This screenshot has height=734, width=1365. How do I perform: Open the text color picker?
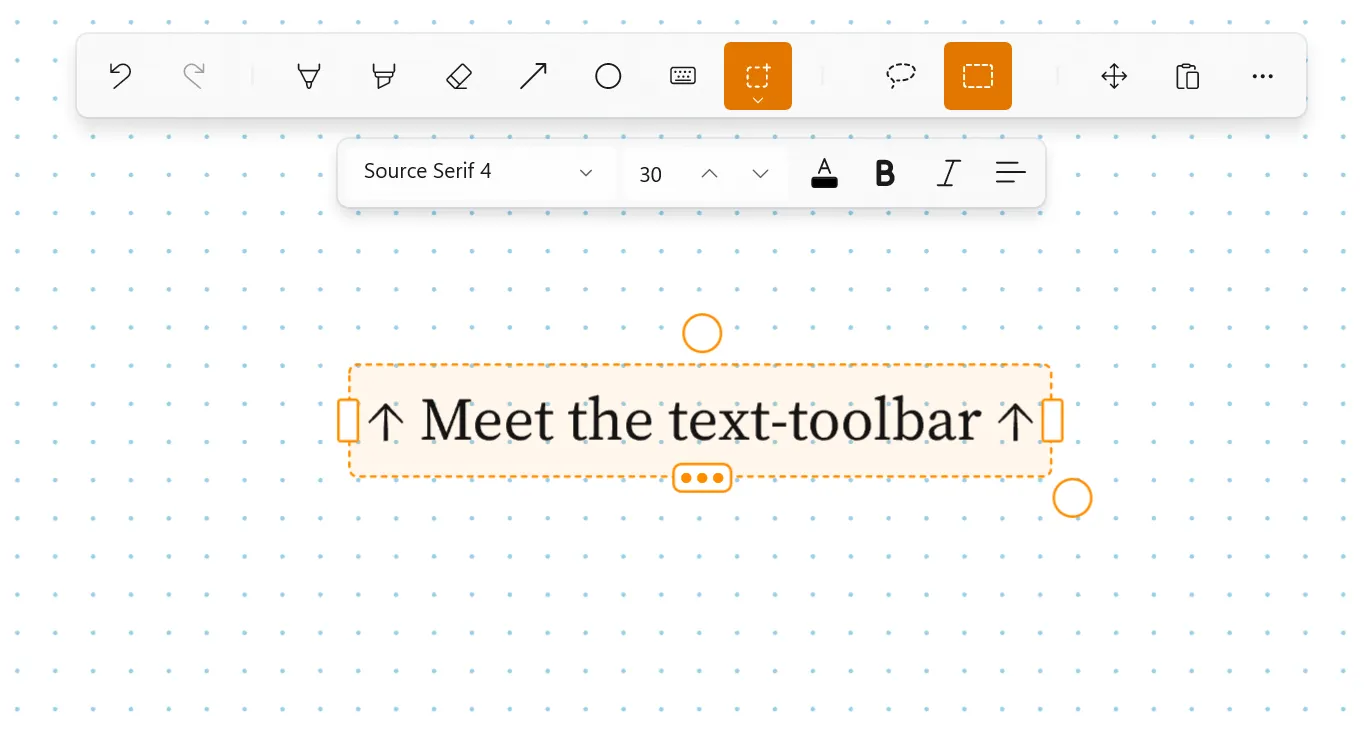coord(824,173)
